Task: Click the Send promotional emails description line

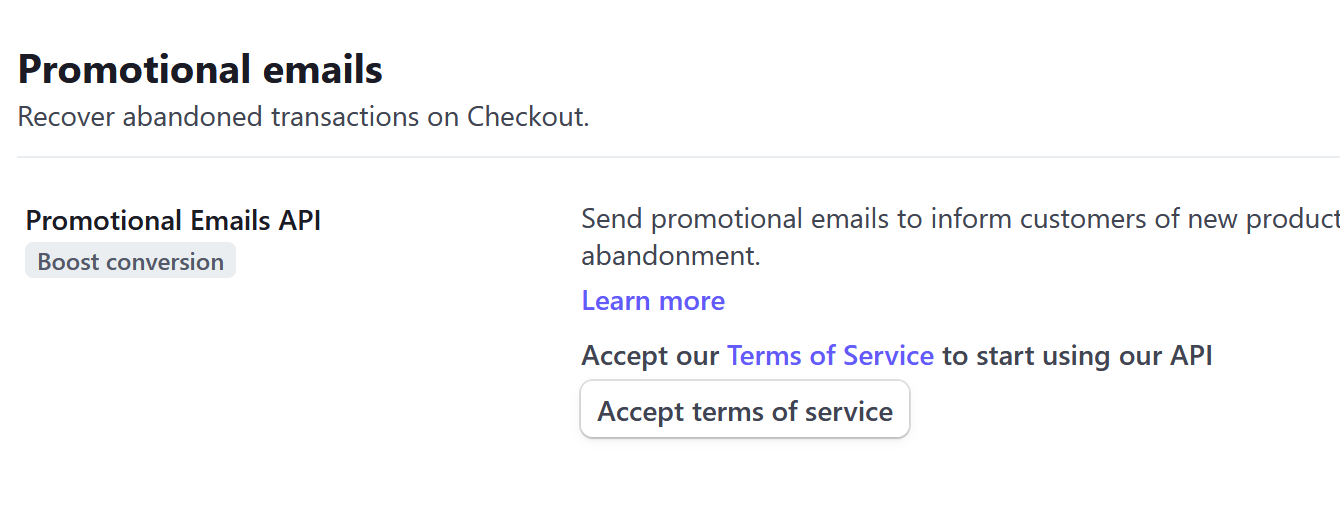Action: click(900, 219)
